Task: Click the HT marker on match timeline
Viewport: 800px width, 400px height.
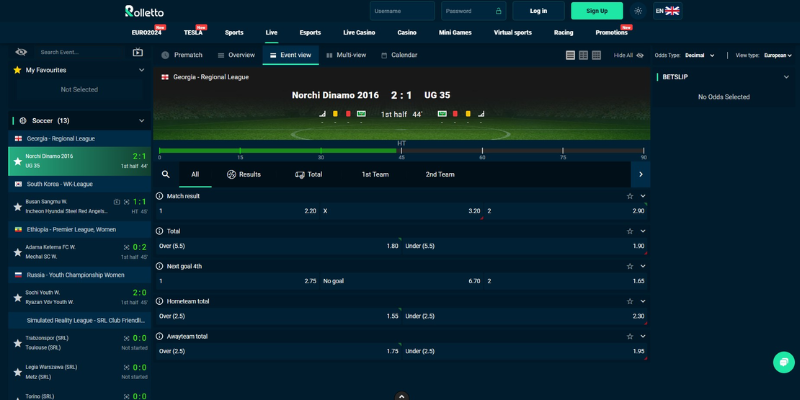Action: [x=401, y=144]
